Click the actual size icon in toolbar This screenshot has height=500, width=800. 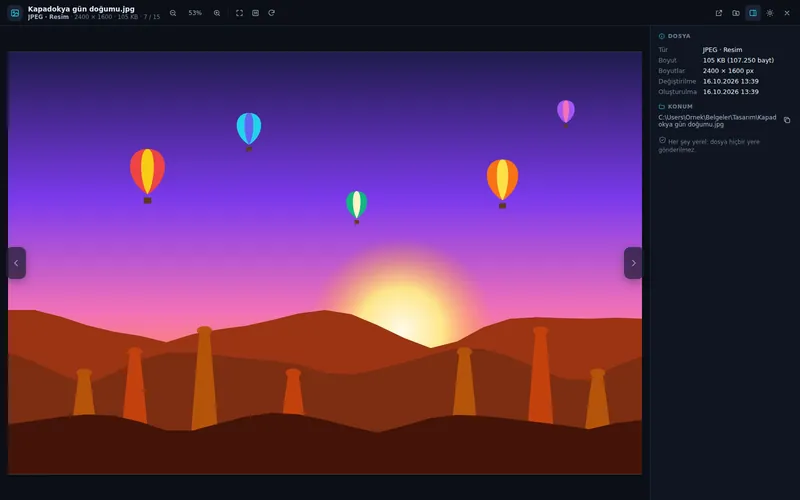256,13
